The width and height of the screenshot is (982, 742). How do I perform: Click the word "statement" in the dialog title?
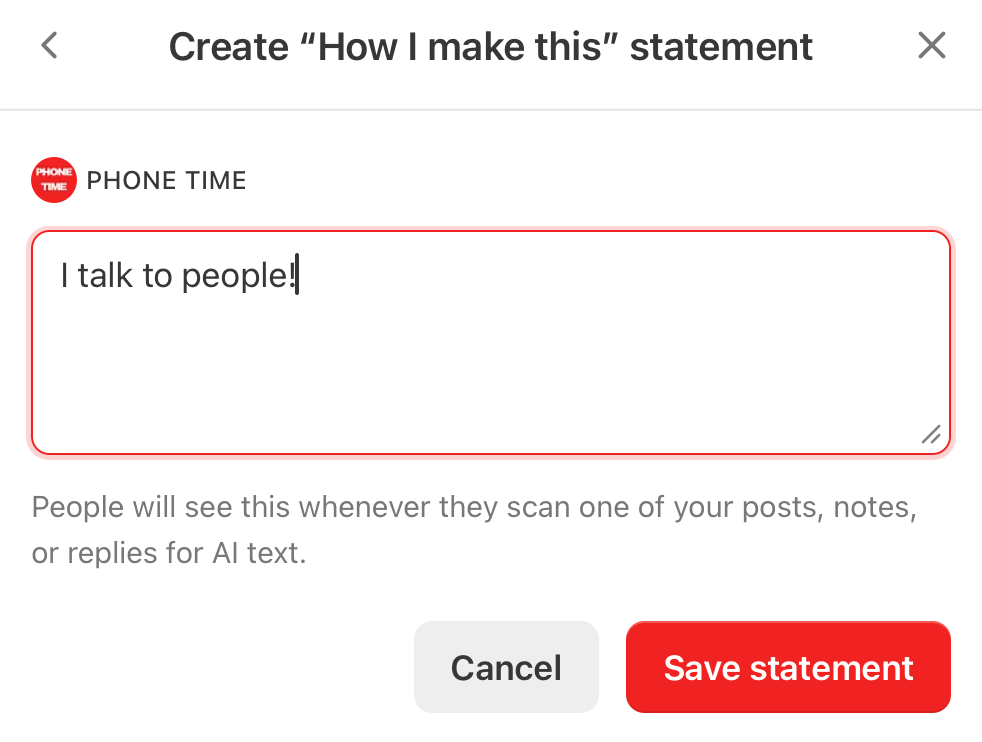tap(721, 47)
